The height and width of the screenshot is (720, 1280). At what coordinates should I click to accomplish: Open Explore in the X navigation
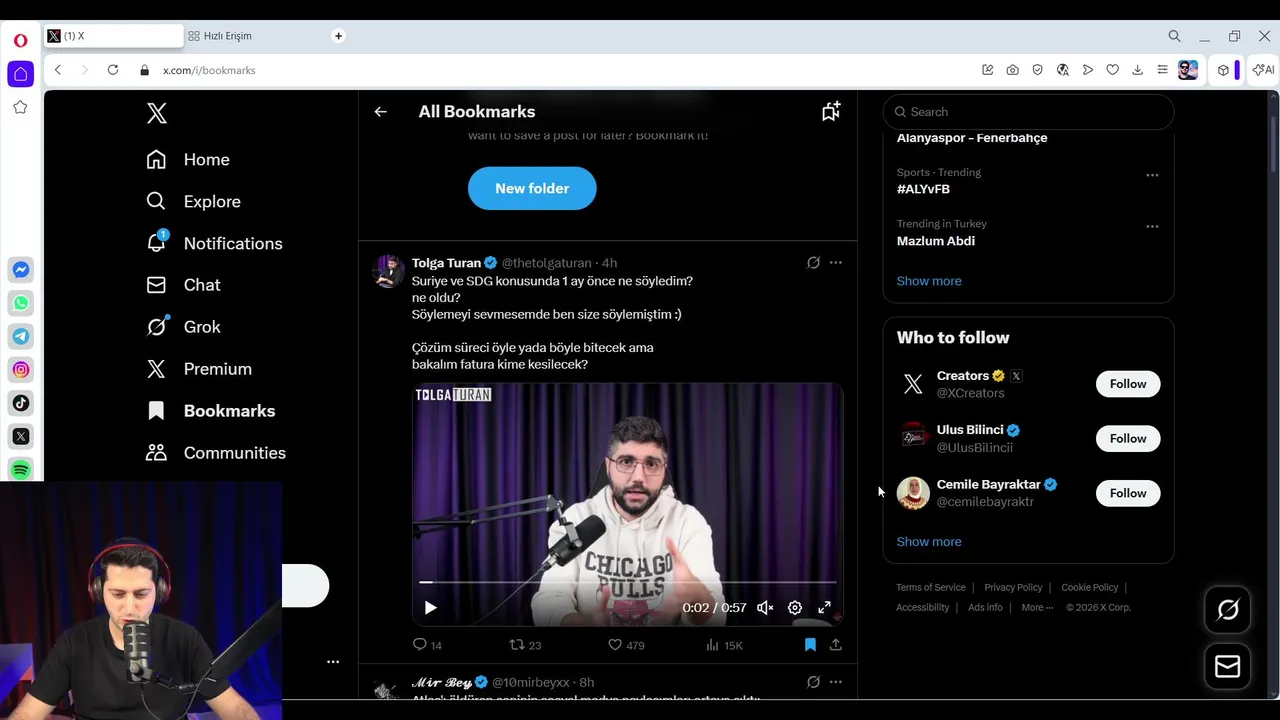click(x=194, y=202)
